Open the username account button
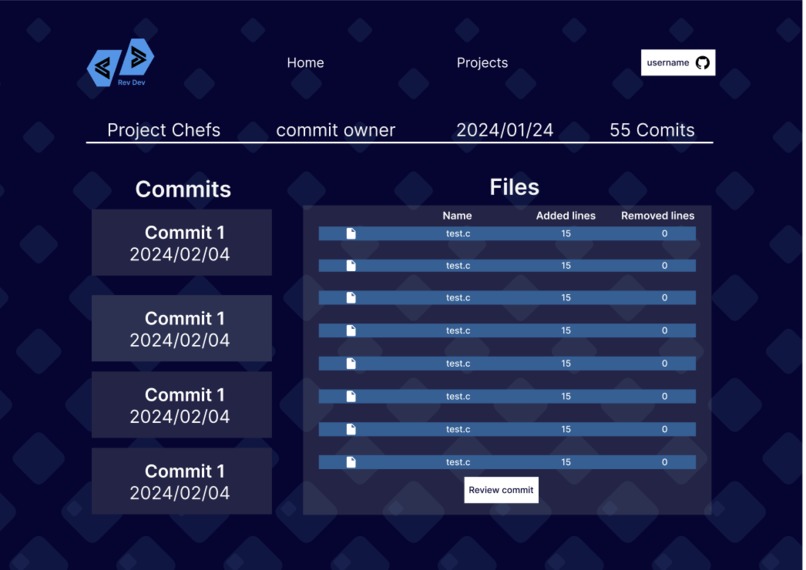 click(678, 63)
